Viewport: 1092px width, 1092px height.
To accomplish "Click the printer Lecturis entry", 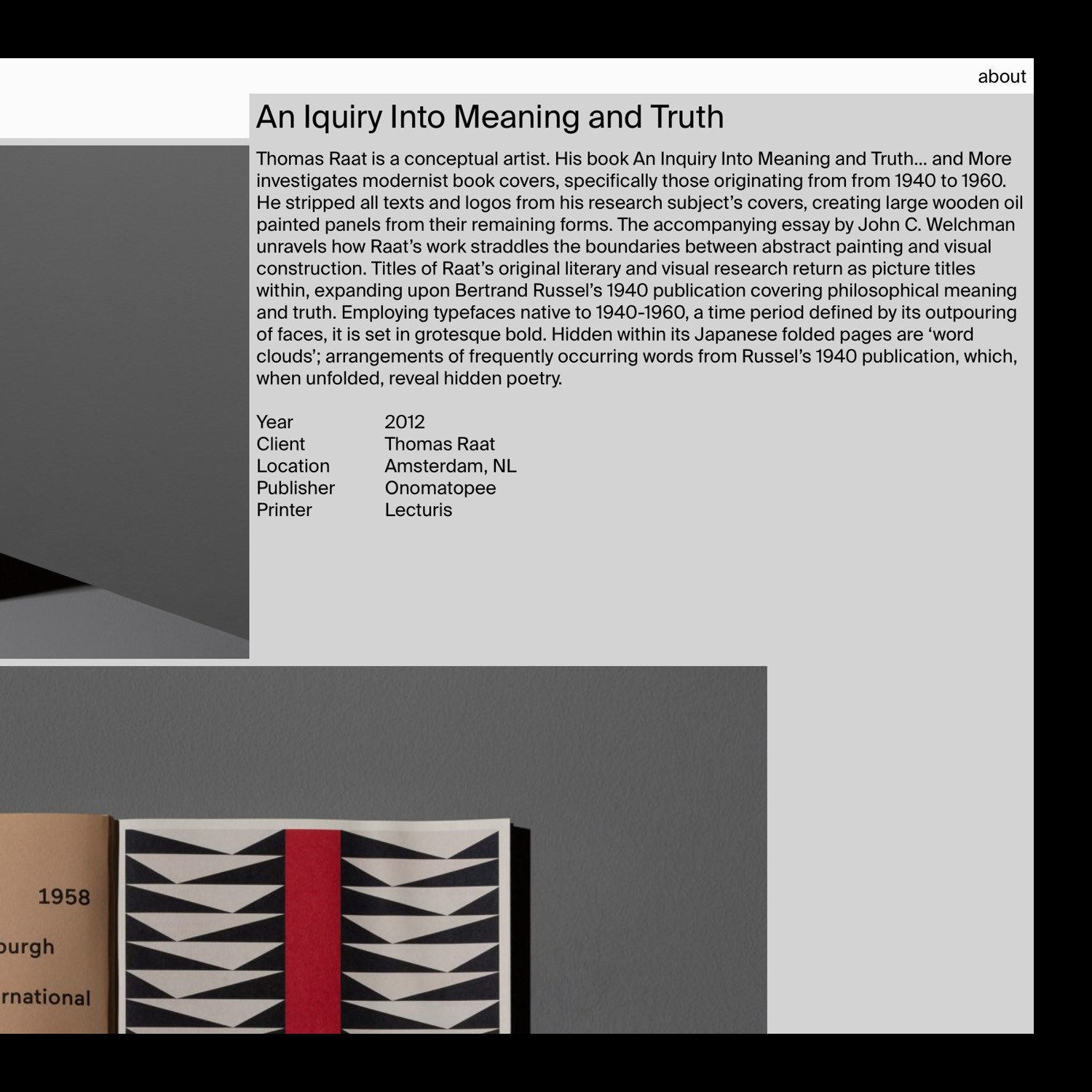I will (x=419, y=510).
